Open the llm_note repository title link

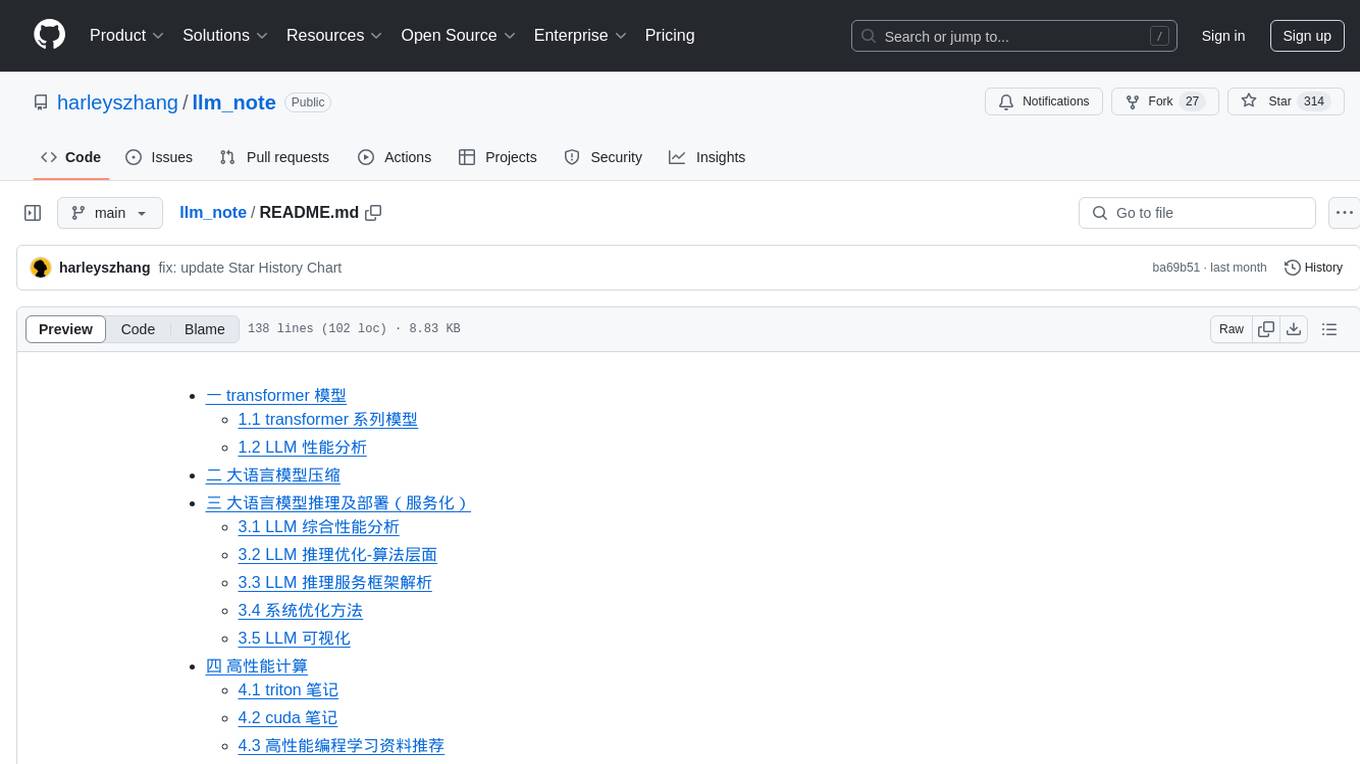pyautogui.click(x=234, y=102)
